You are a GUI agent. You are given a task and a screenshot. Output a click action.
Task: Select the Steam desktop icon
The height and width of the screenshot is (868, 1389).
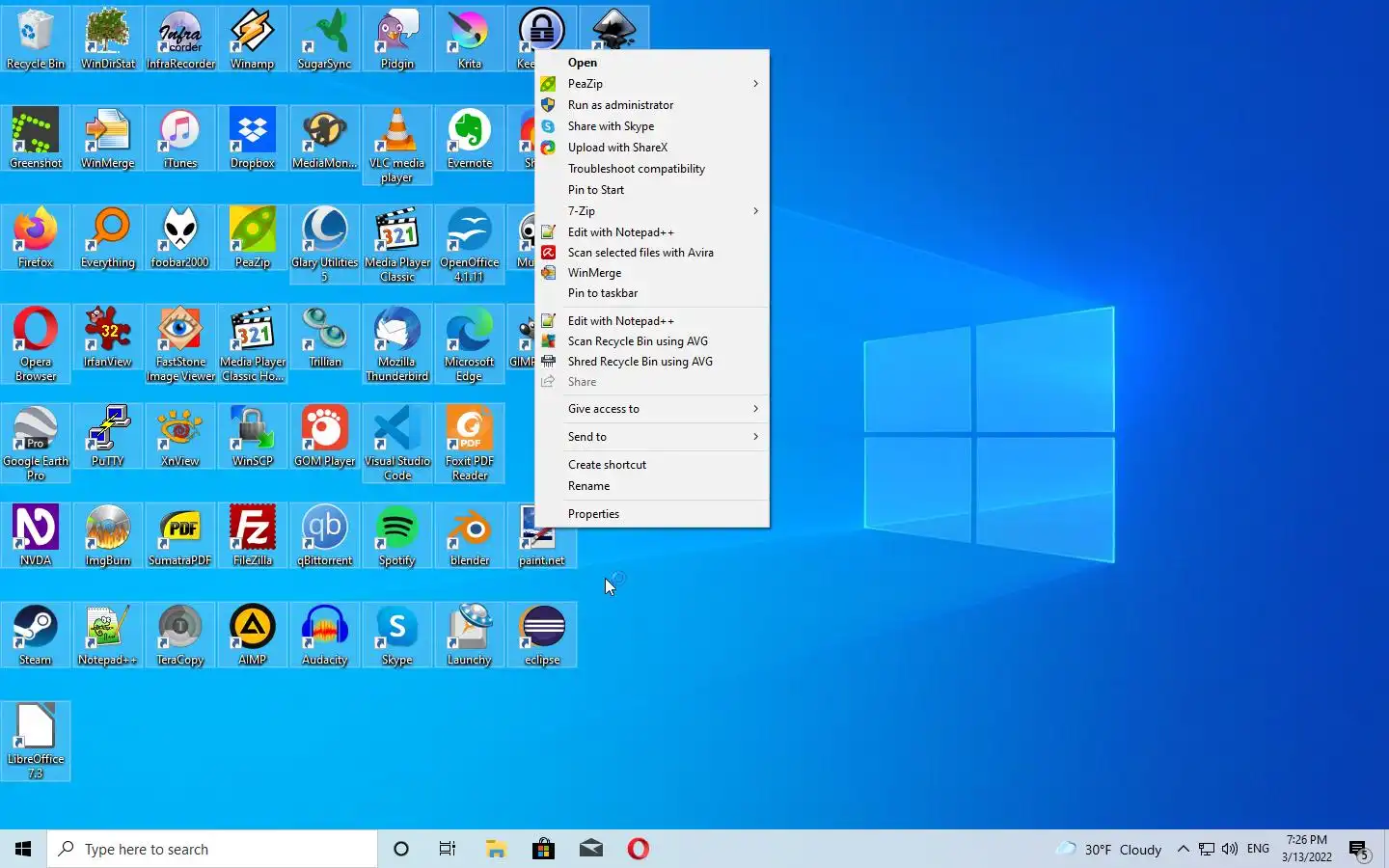click(x=36, y=636)
